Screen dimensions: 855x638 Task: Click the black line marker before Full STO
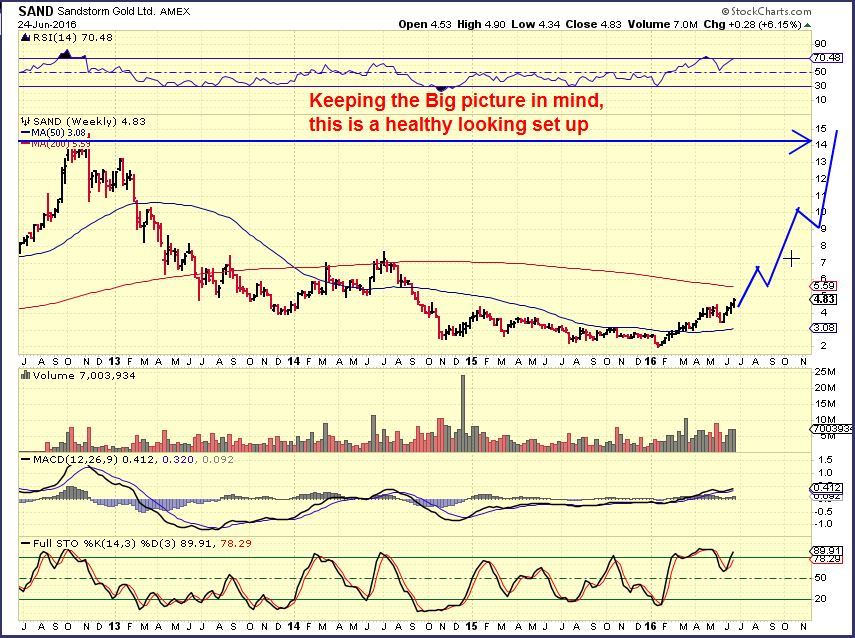click(x=26, y=544)
